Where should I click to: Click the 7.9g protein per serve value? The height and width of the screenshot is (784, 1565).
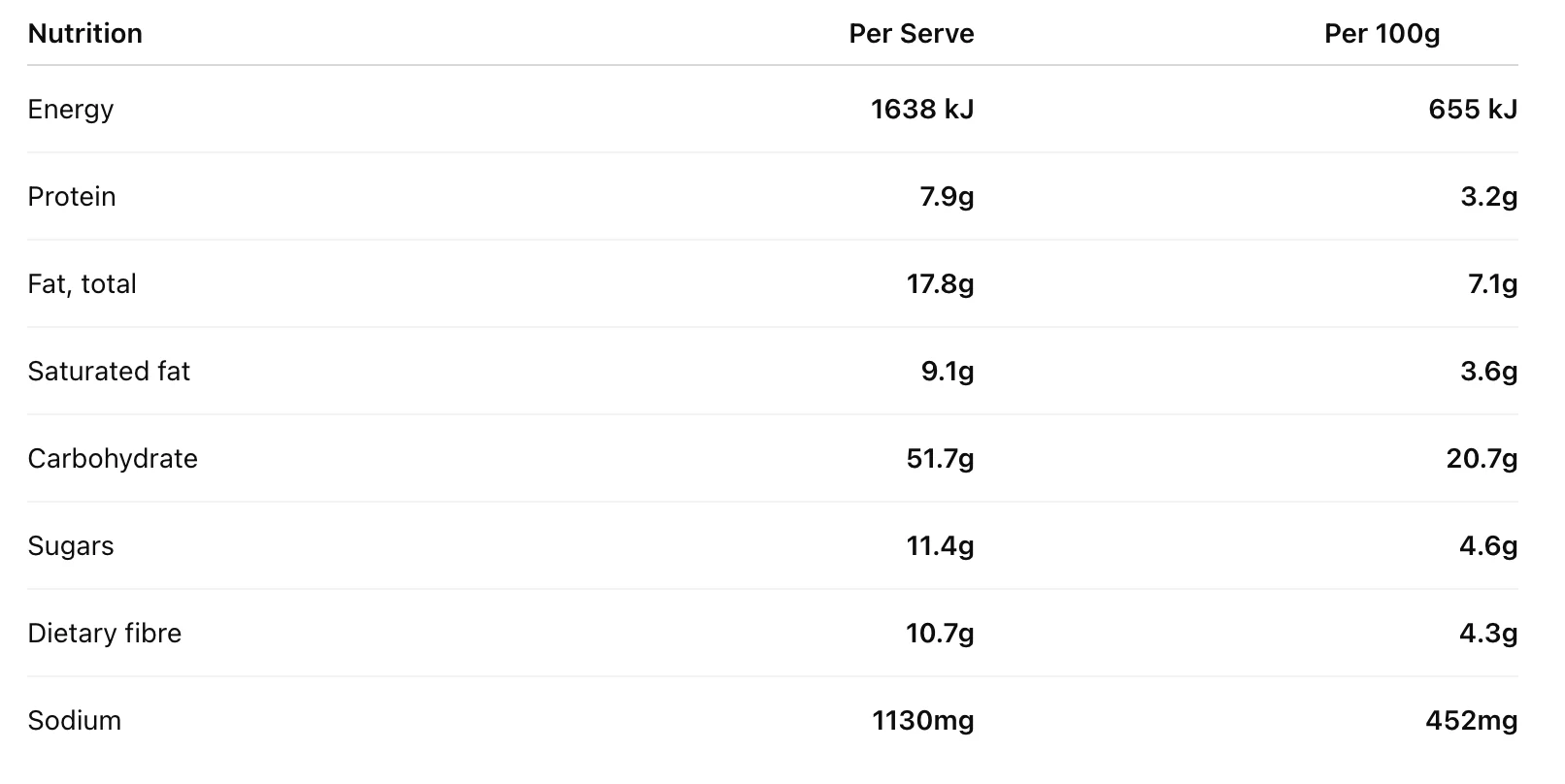[x=947, y=197]
